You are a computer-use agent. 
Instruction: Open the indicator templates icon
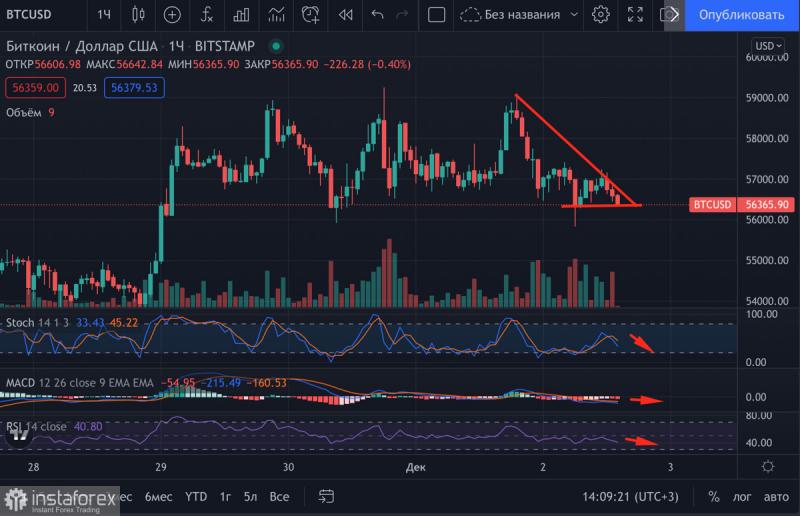pos(276,14)
